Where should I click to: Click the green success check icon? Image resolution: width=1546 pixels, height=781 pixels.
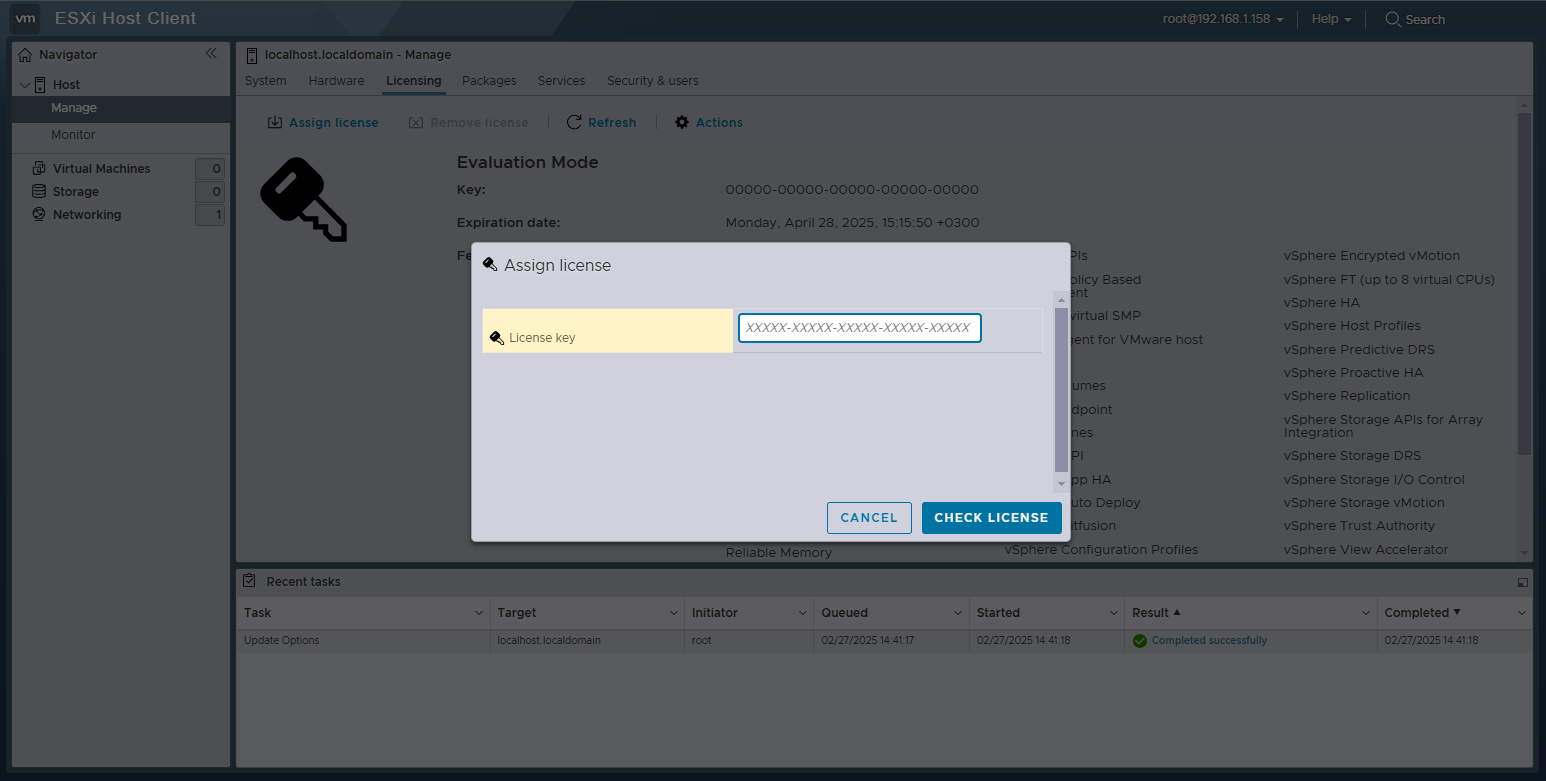point(1140,641)
